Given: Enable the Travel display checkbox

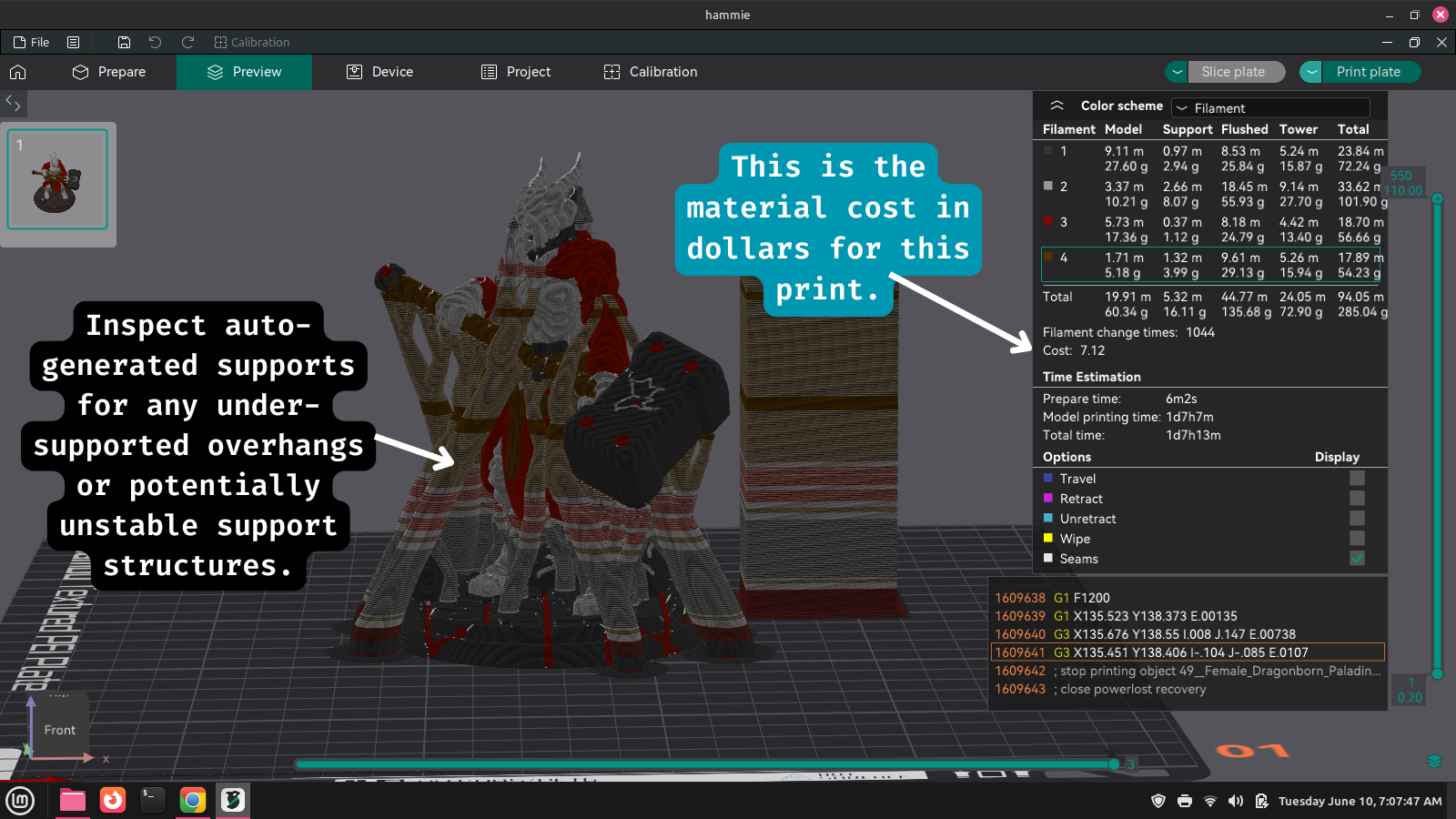Looking at the screenshot, I should tap(1357, 479).
